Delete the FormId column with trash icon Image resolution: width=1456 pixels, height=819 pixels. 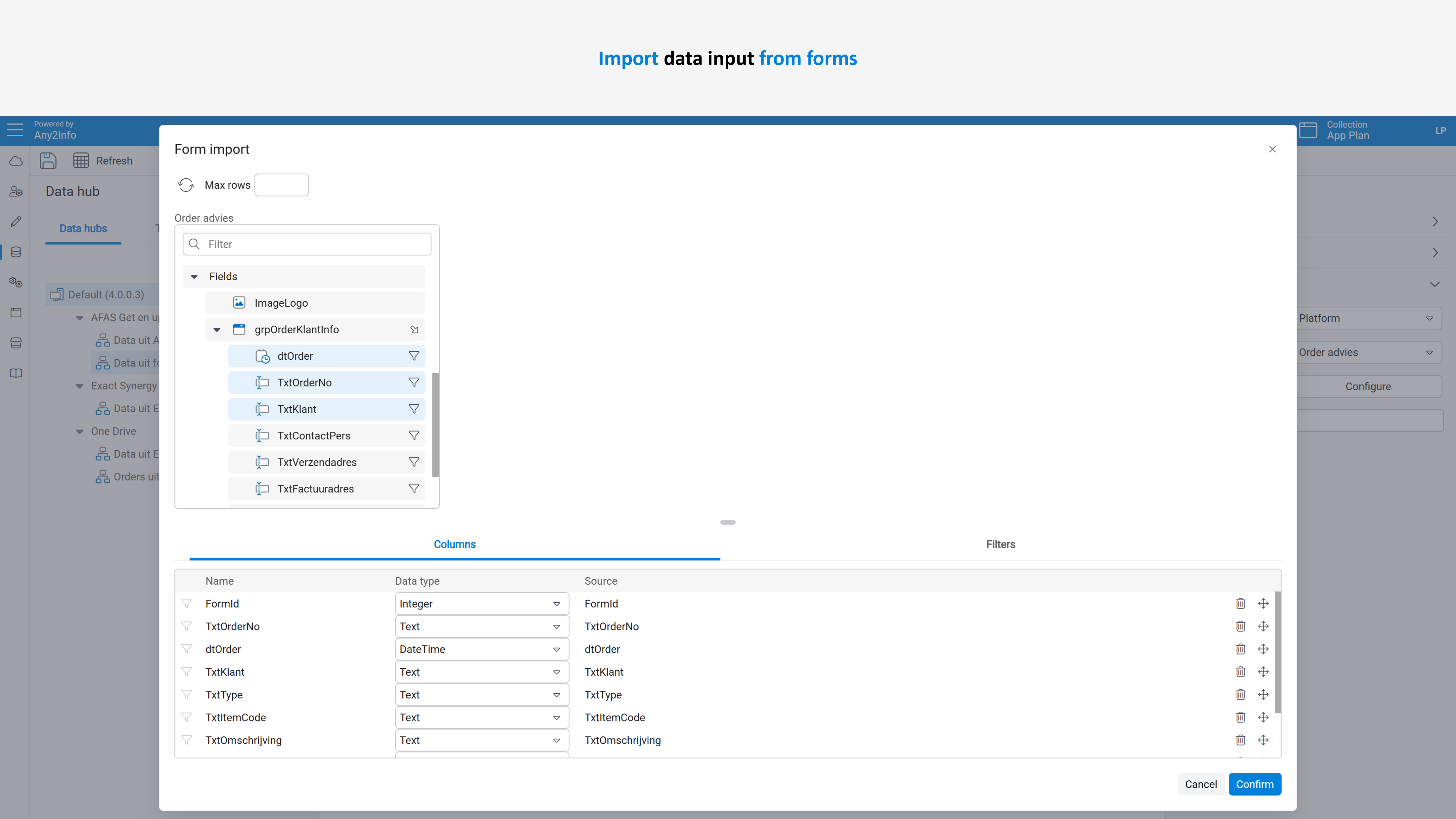pyautogui.click(x=1240, y=604)
